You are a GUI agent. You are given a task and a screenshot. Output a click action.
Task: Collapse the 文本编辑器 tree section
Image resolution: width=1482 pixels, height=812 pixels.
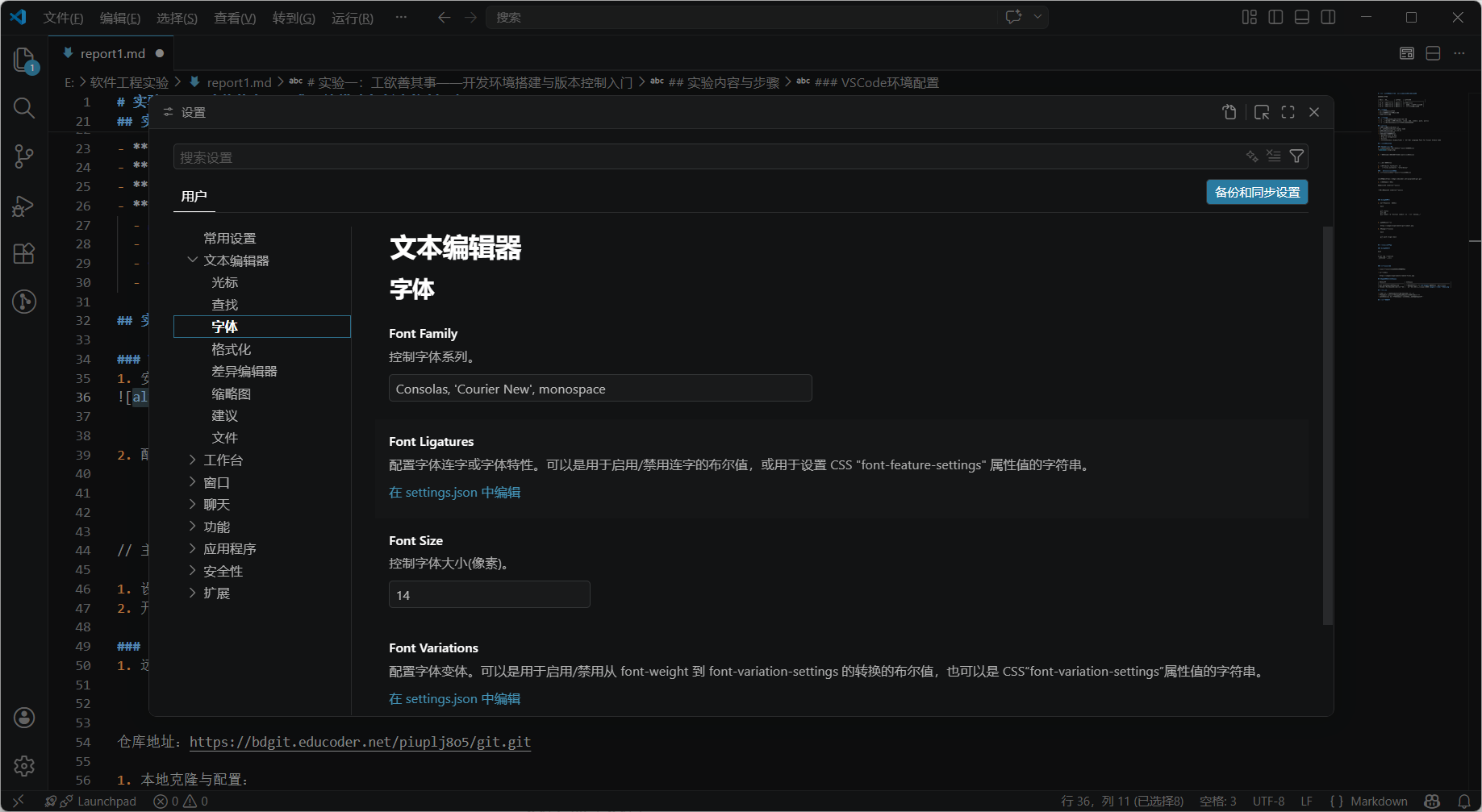click(x=193, y=260)
